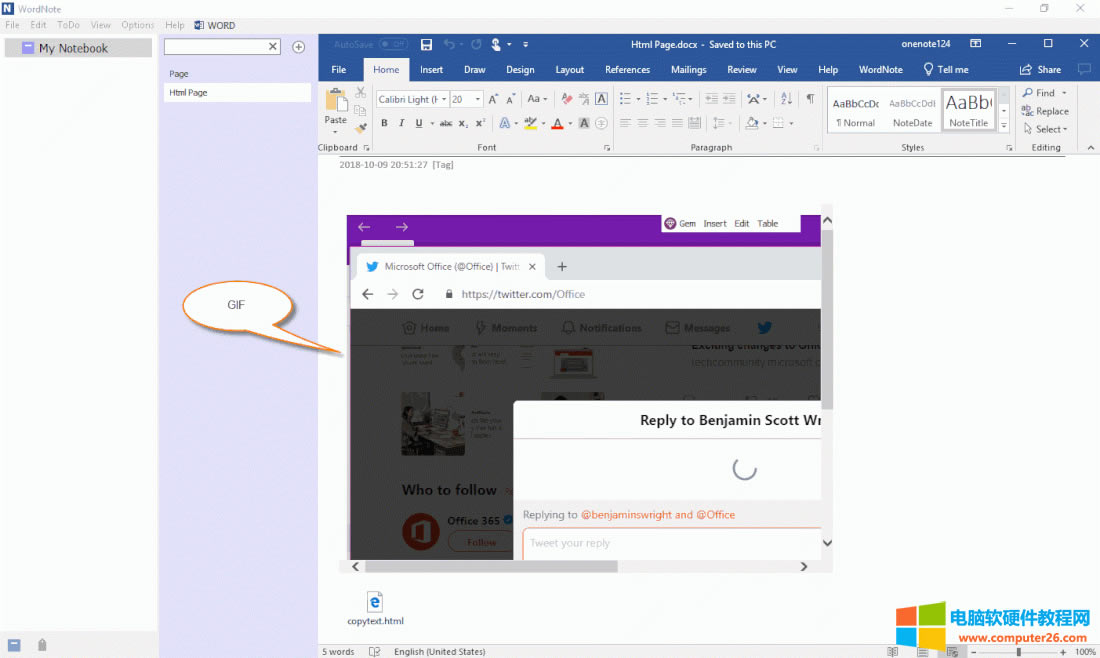The height and width of the screenshot is (658, 1100).
Task: Toggle strikethrough formatting
Action: pos(446,124)
